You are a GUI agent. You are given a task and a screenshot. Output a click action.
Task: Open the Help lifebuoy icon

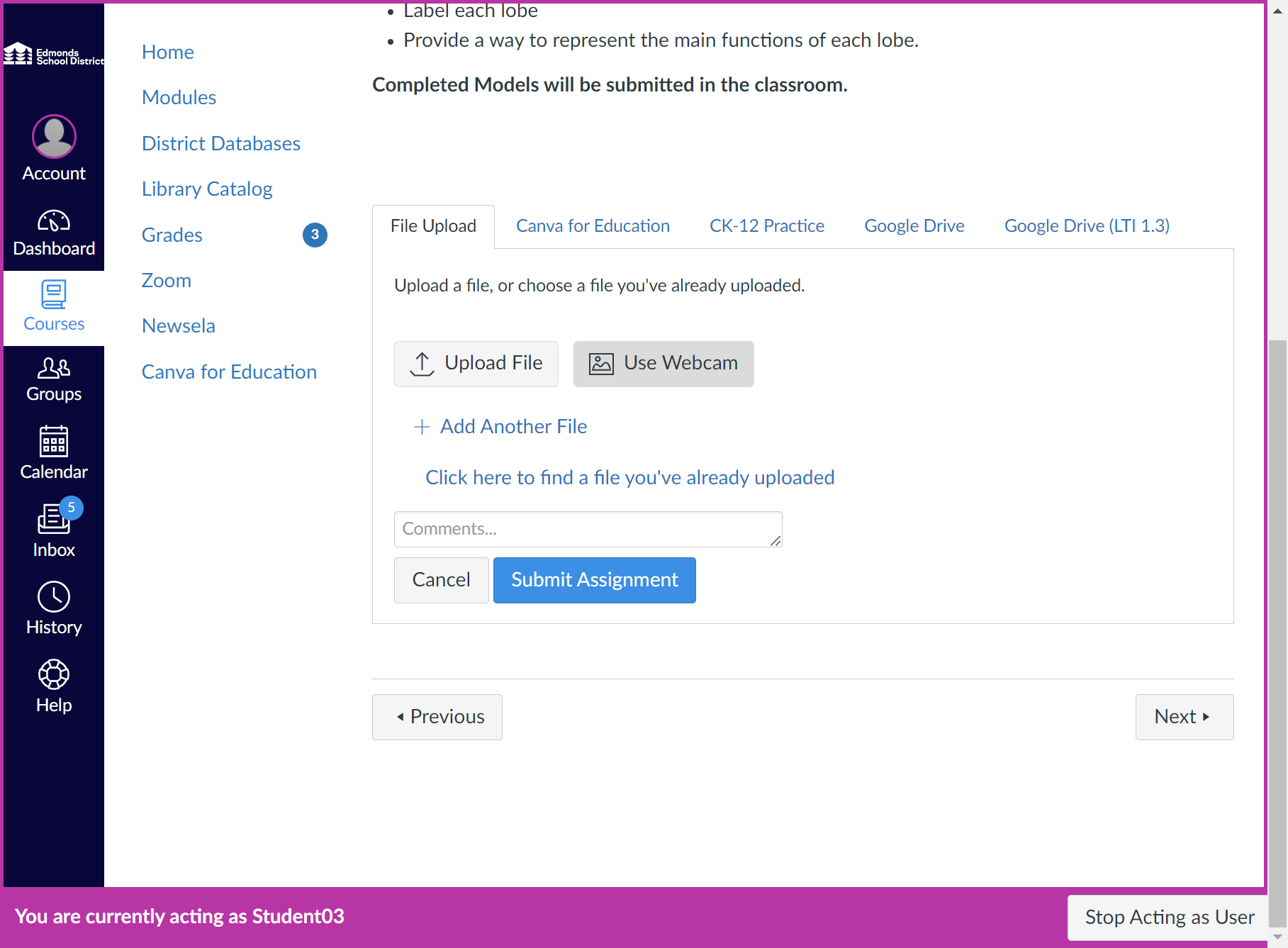click(54, 674)
